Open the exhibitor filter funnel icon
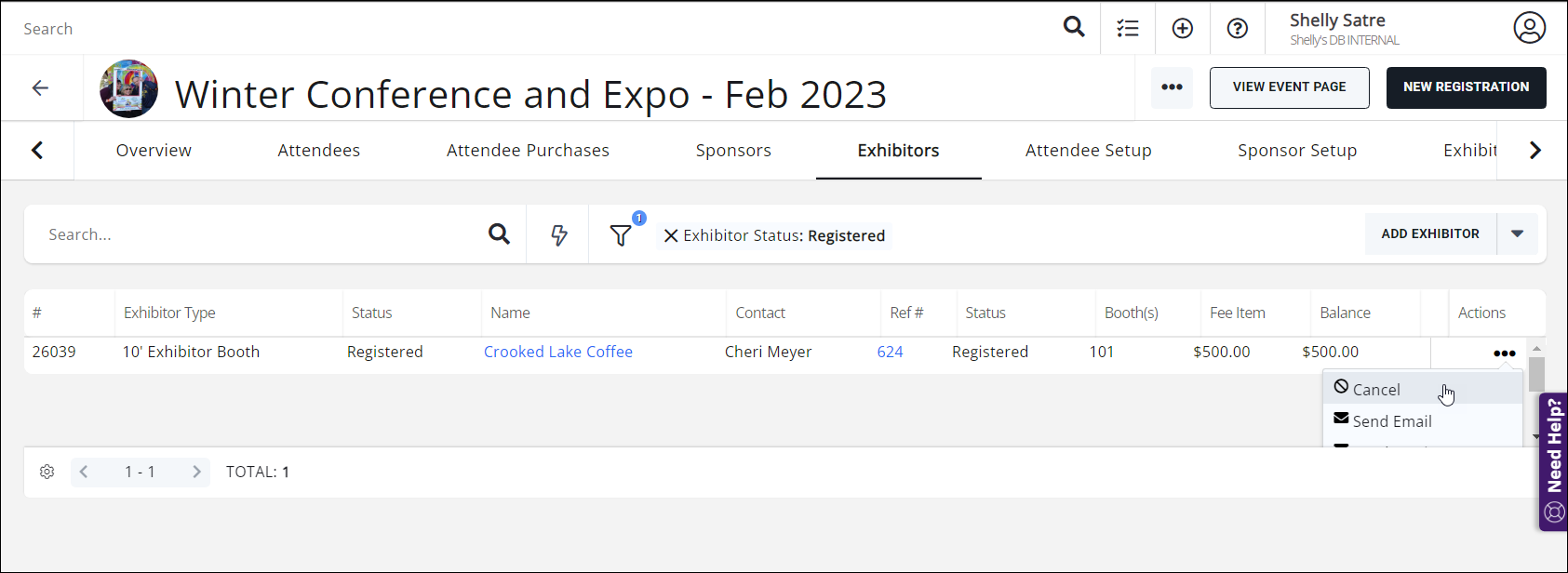Viewport: 1568px width, 573px height. [x=621, y=235]
